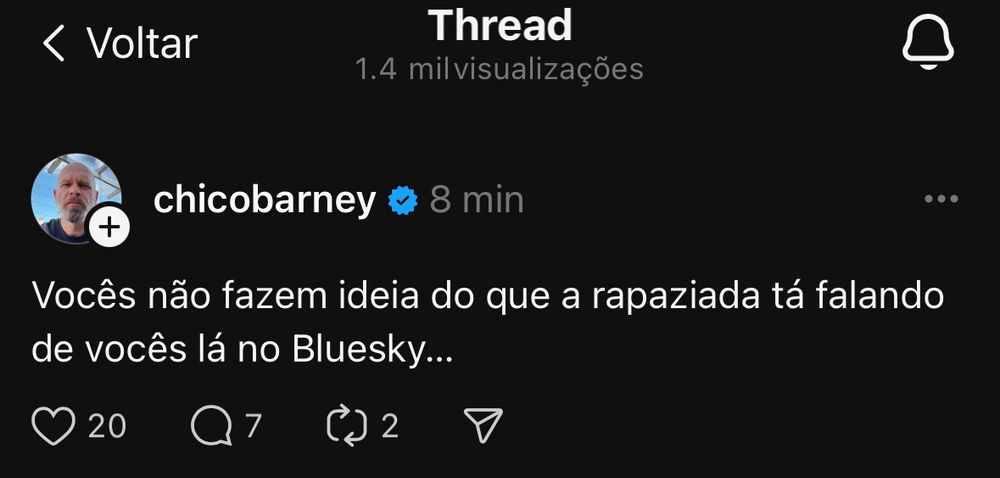This screenshot has width=1000, height=478.
Task: Click the blue verified badge
Action: click(x=403, y=201)
